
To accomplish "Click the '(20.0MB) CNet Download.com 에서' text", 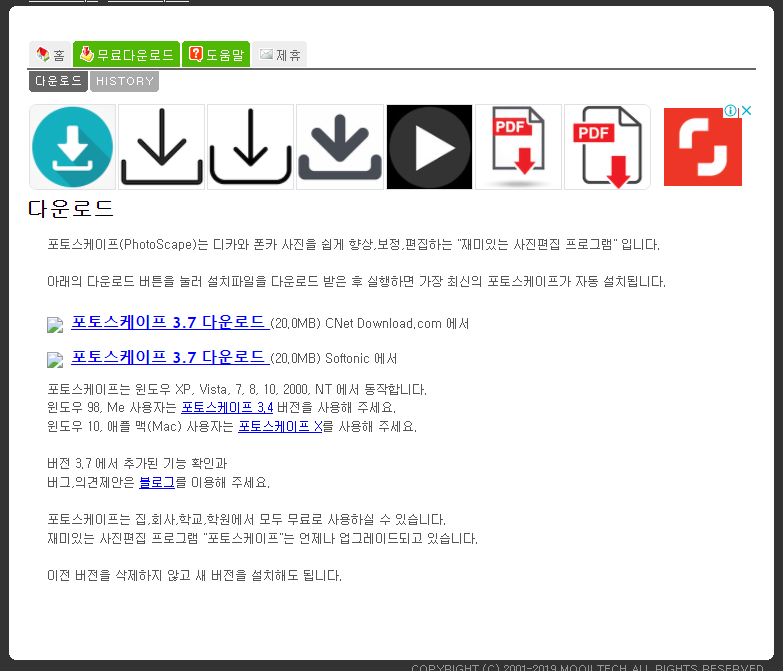I will pyautogui.click(x=370, y=324).
